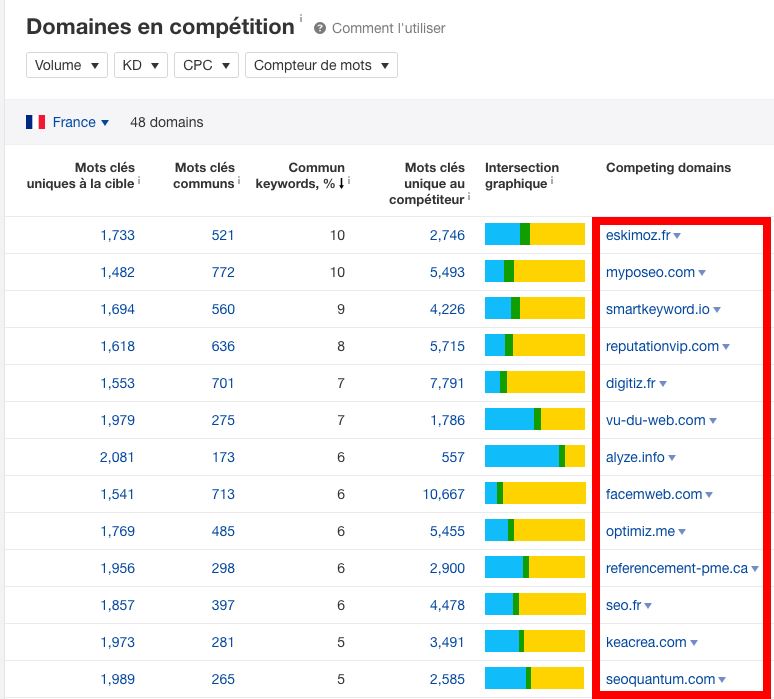Click unique keywords value 1,973
The width and height of the screenshot is (774, 699).
(x=117, y=642)
